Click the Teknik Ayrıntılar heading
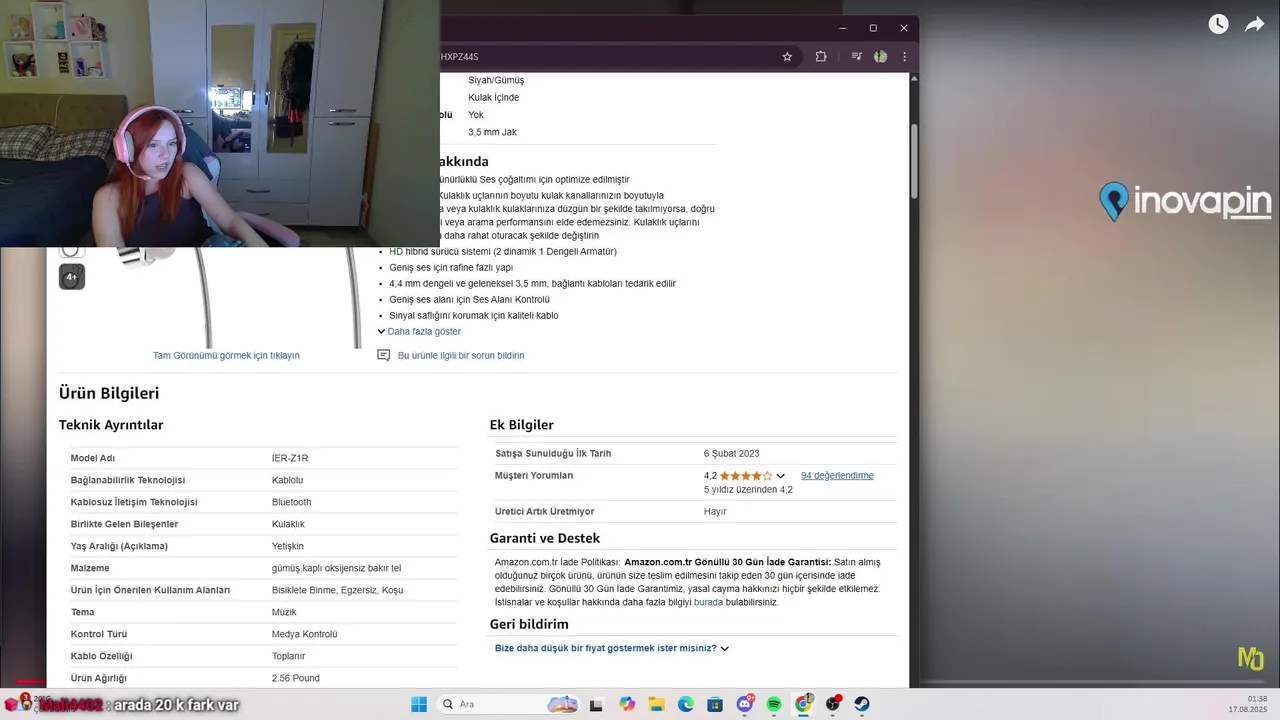The width and height of the screenshot is (1280, 720). (x=111, y=425)
